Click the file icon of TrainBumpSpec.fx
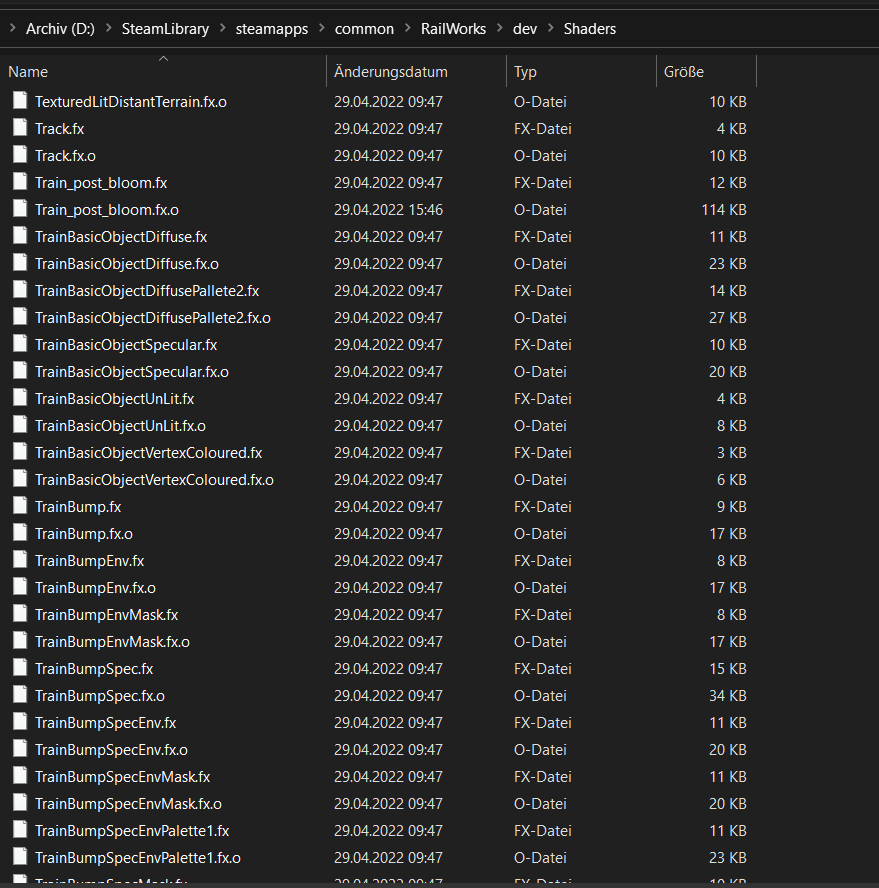879x888 pixels. point(20,668)
